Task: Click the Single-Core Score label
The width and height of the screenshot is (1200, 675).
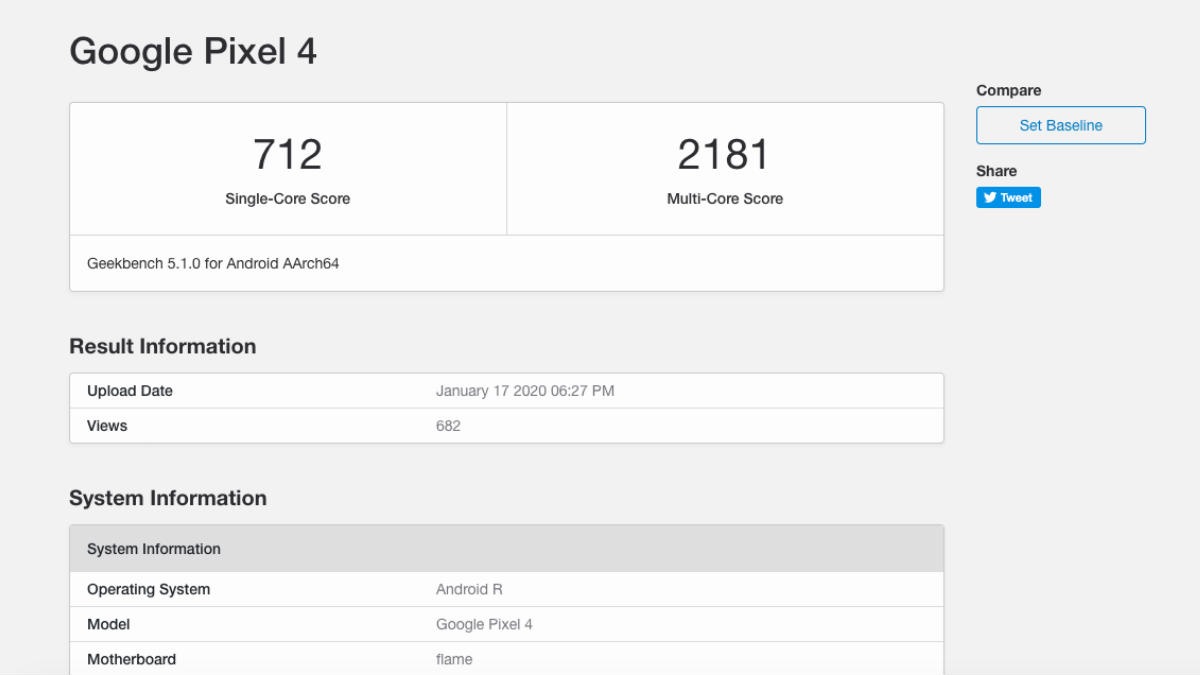Action: (x=288, y=198)
